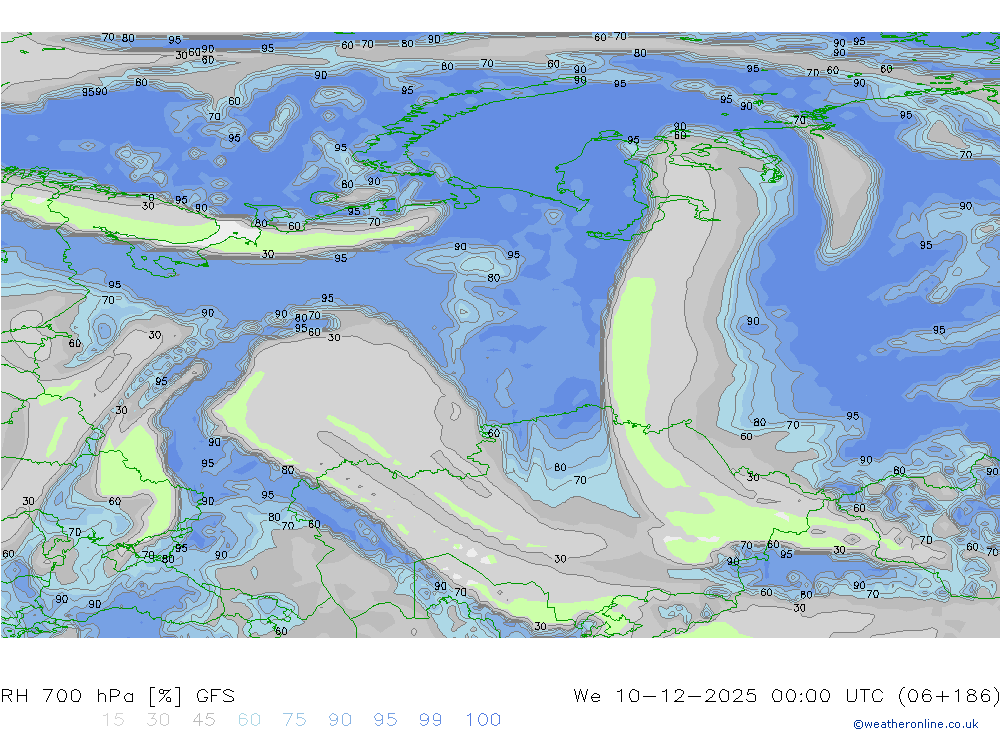This screenshot has width=1000, height=733.
Task: Click the legend scale value 75
Action: tap(295, 720)
